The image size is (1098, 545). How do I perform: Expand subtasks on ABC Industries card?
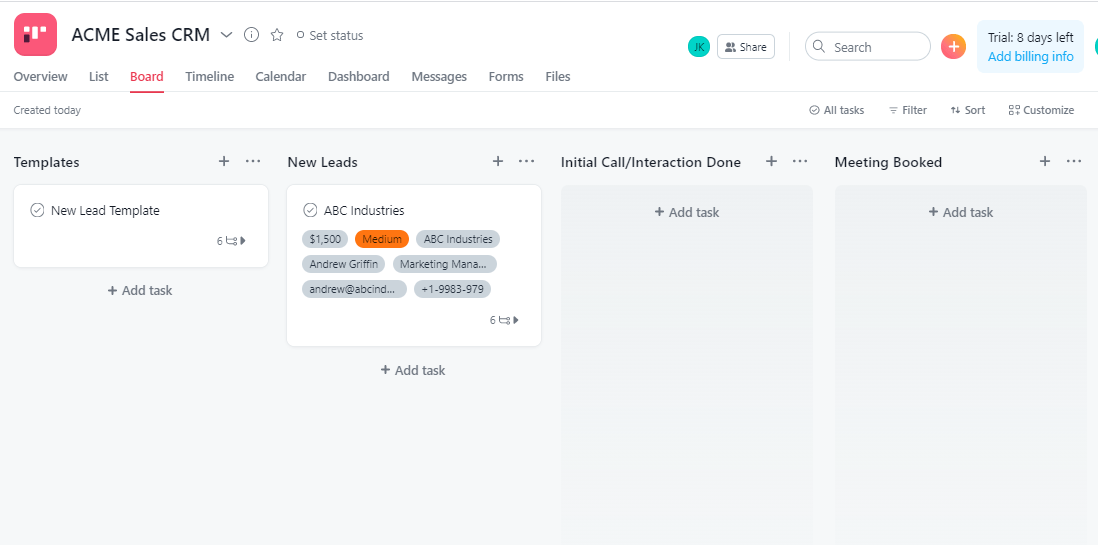504,320
